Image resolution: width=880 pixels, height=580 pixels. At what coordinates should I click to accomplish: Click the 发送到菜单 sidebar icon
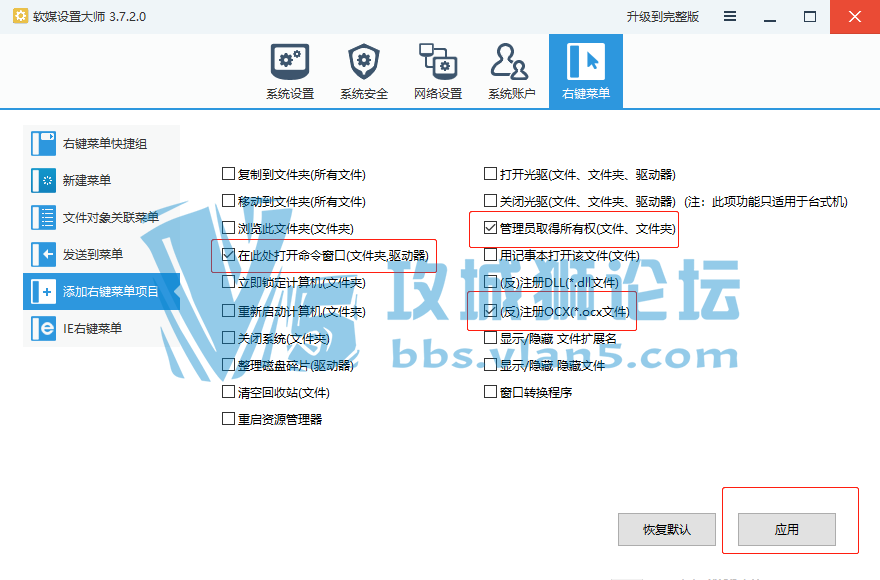(x=43, y=254)
